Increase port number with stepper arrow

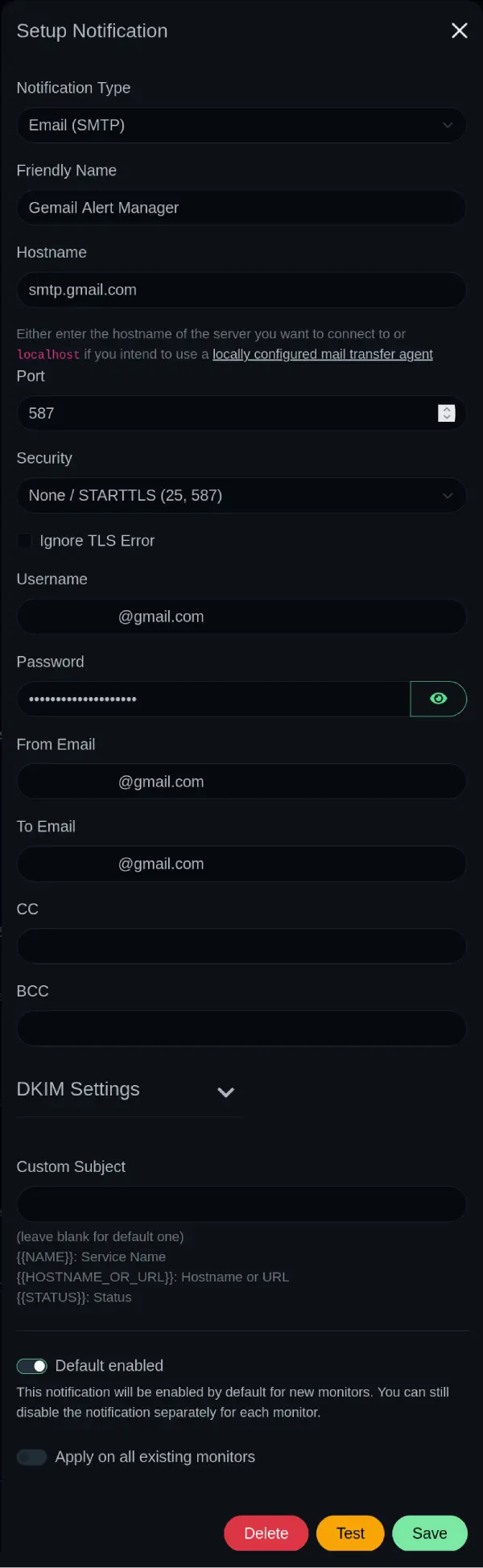coord(447,408)
